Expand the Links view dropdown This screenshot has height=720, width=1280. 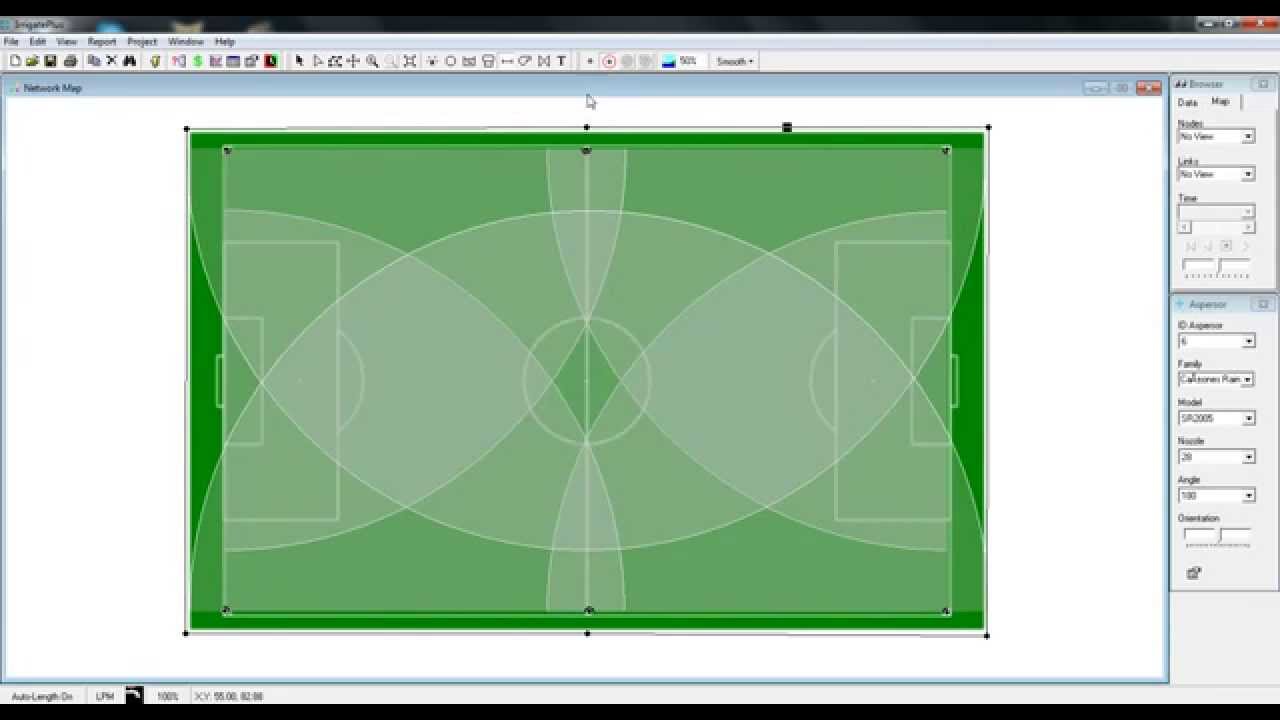pyautogui.click(x=1248, y=174)
